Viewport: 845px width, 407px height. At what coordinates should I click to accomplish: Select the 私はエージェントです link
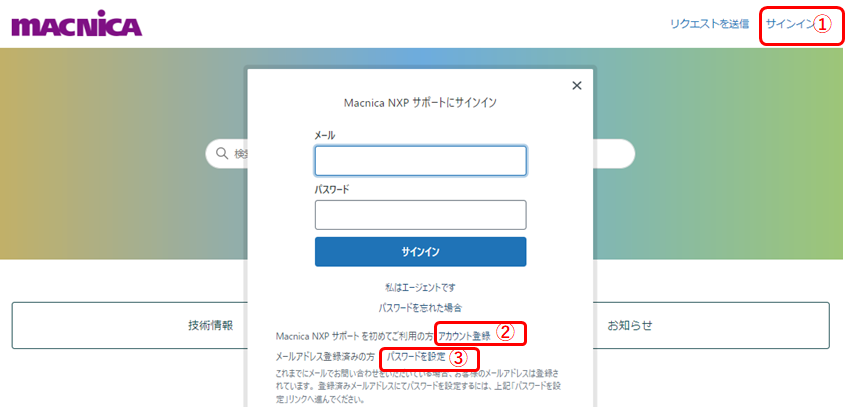coord(420,287)
